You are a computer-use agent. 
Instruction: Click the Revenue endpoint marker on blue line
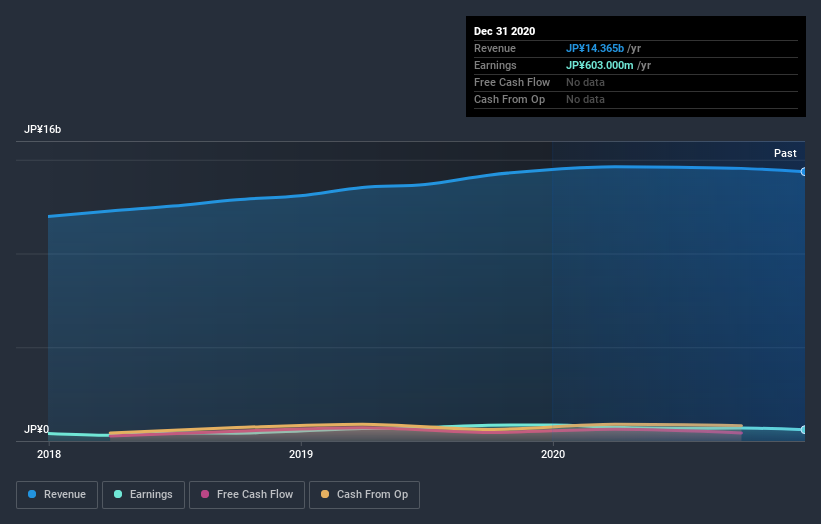pos(804,172)
